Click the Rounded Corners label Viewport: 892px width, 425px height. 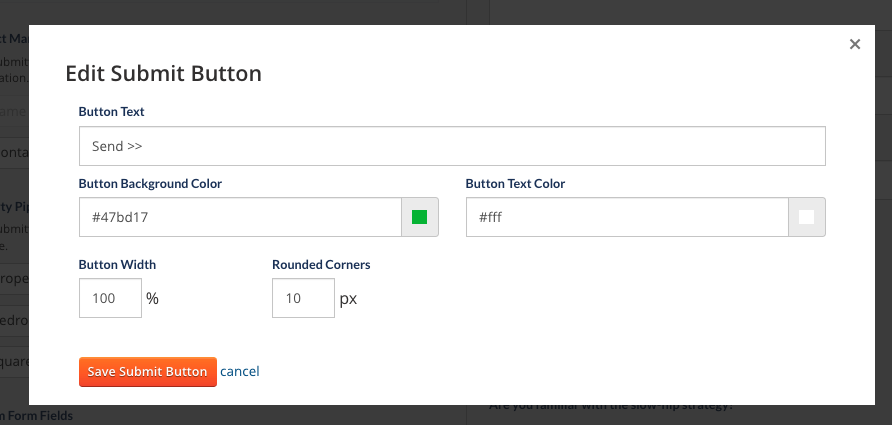coord(321,265)
